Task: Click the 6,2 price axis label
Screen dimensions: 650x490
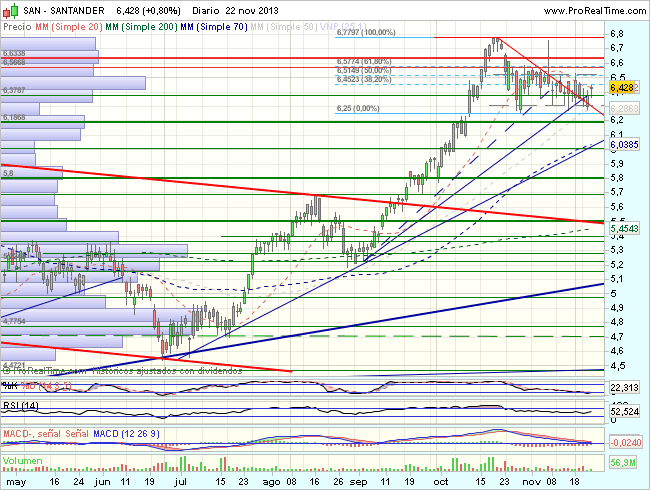Action: tap(617, 120)
